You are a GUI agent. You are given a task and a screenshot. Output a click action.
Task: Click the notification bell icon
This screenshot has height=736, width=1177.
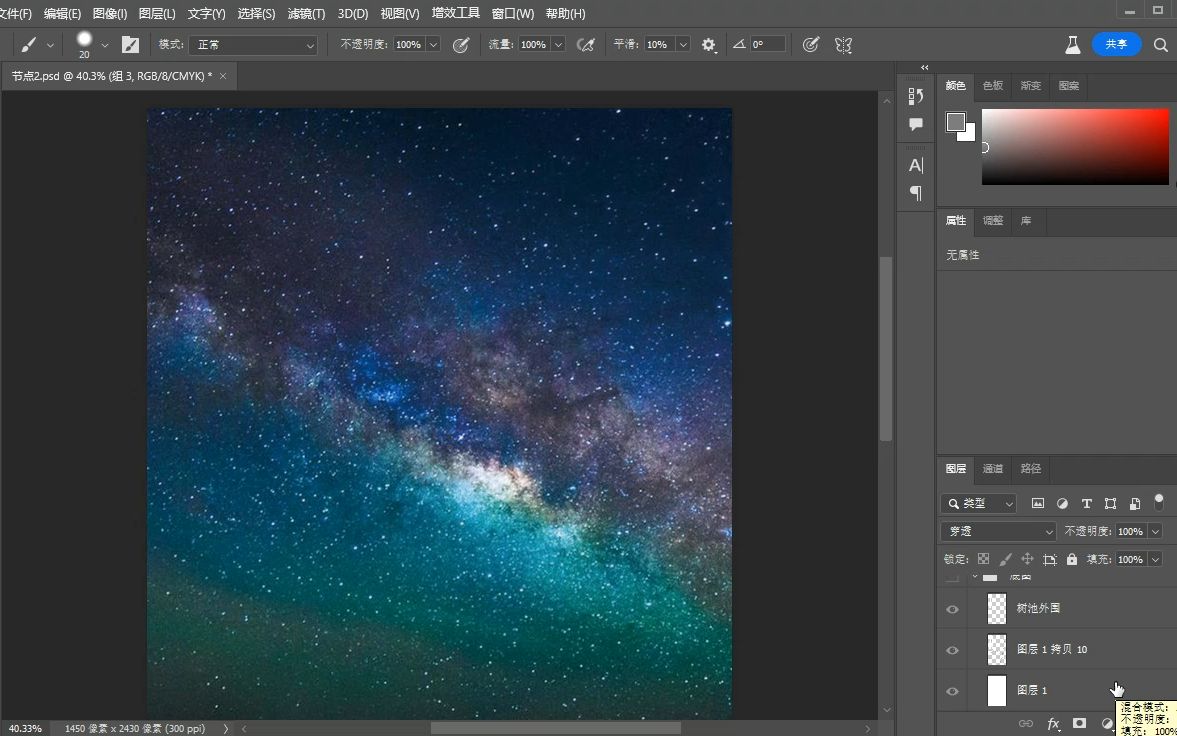(x=1072, y=44)
